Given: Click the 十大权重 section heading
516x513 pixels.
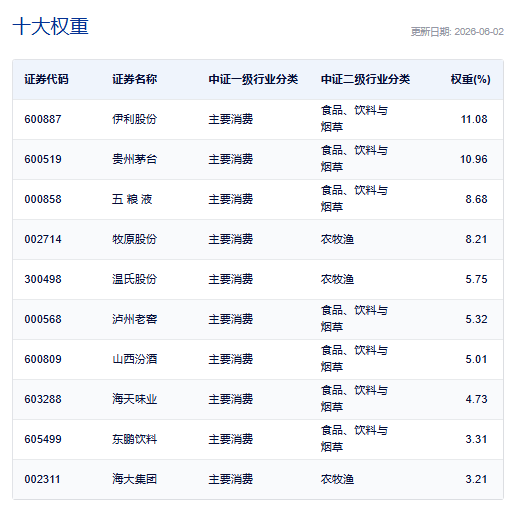Looking at the screenshot, I should [x=51, y=26].
